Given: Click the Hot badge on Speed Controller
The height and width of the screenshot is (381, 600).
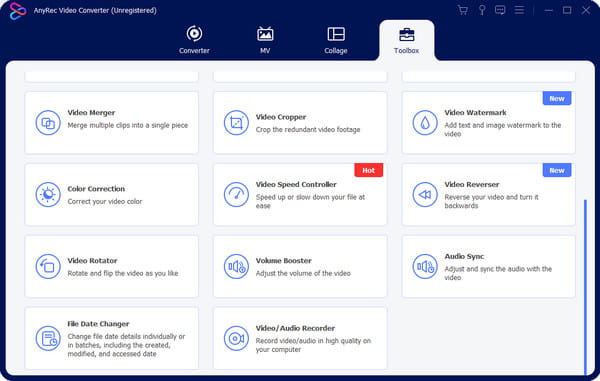Looking at the screenshot, I should click(x=368, y=170).
